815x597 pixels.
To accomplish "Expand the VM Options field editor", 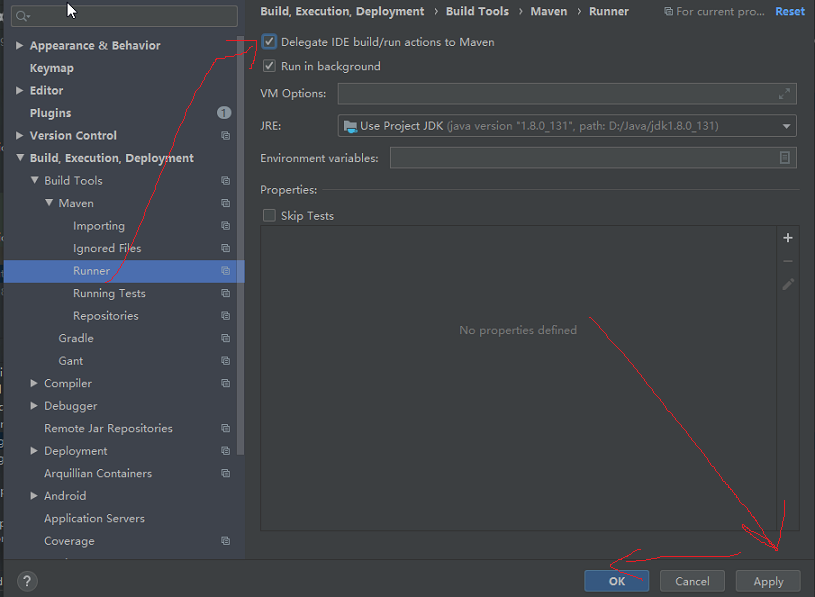I will [784, 94].
